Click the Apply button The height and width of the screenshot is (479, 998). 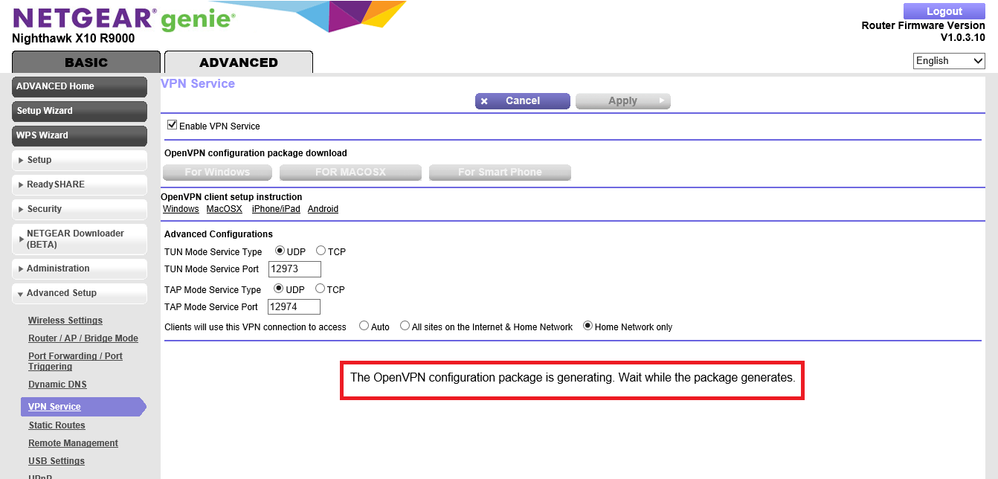[622, 101]
